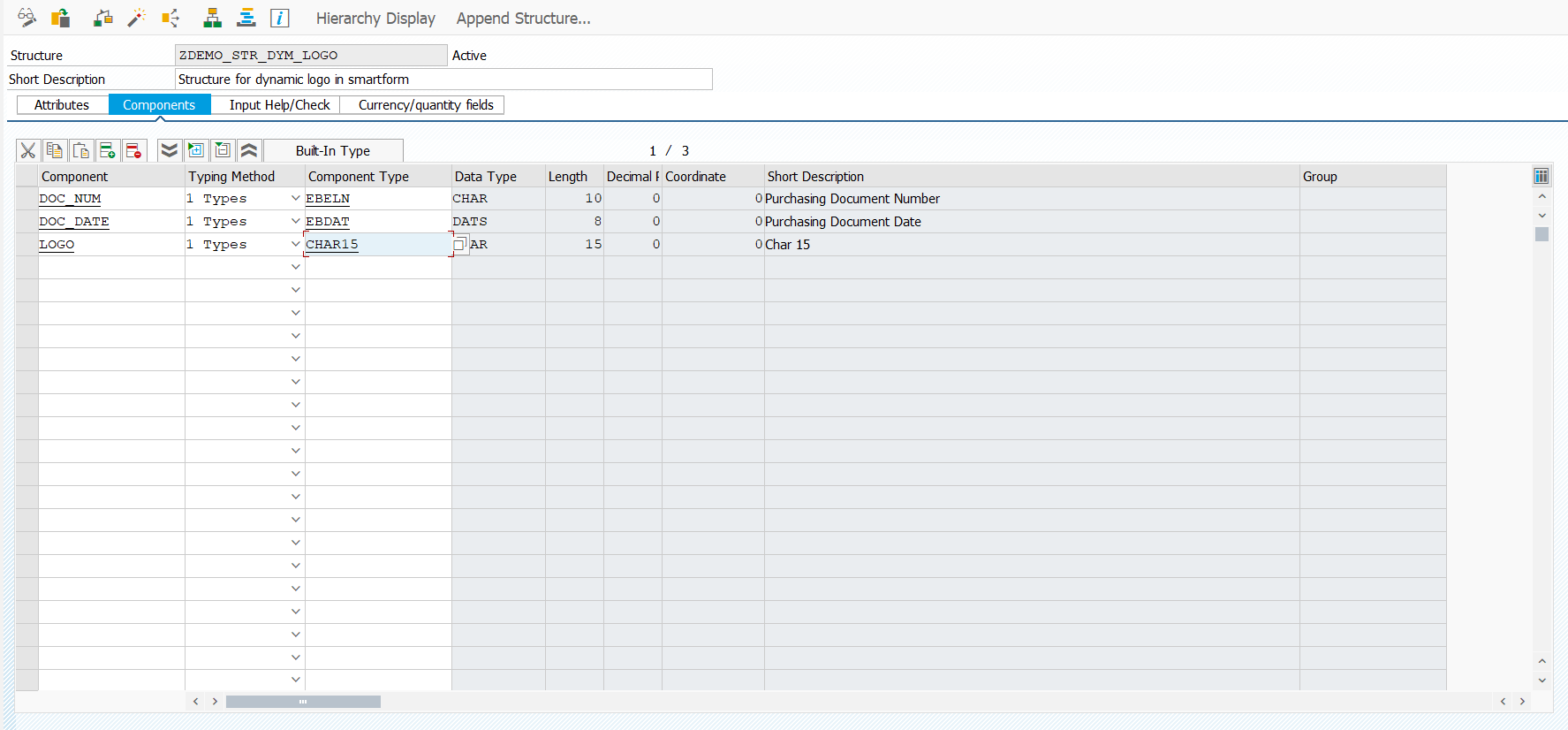
Task: Click the blue information 'i' icon
Action: [279, 18]
